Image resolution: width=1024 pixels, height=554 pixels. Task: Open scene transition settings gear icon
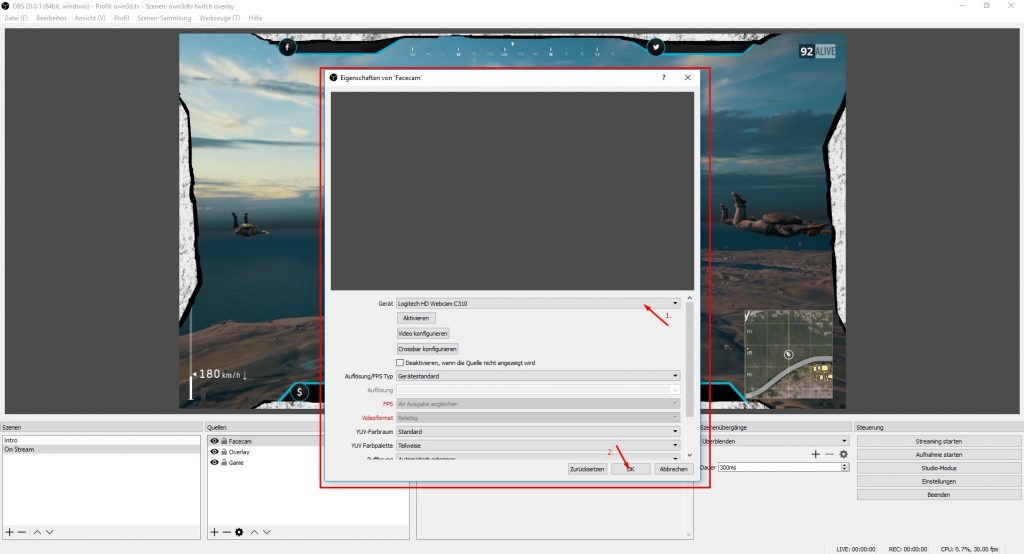pos(843,454)
